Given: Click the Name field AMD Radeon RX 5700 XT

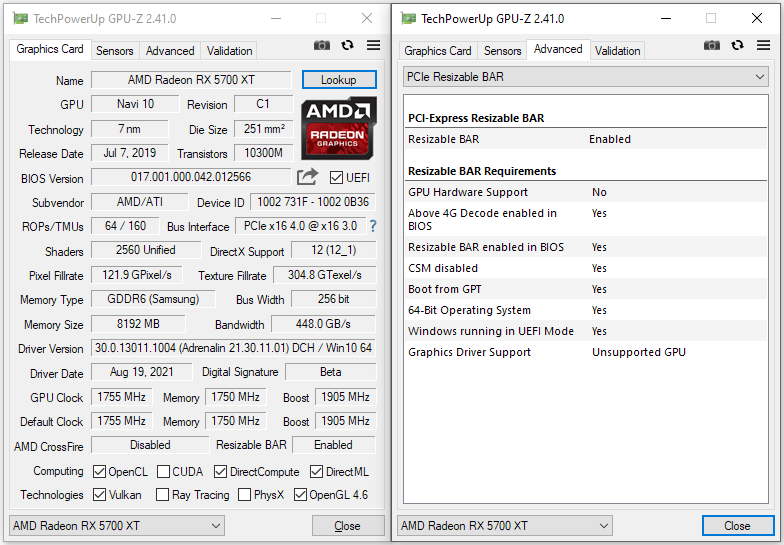Looking at the screenshot, I should [x=191, y=80].
